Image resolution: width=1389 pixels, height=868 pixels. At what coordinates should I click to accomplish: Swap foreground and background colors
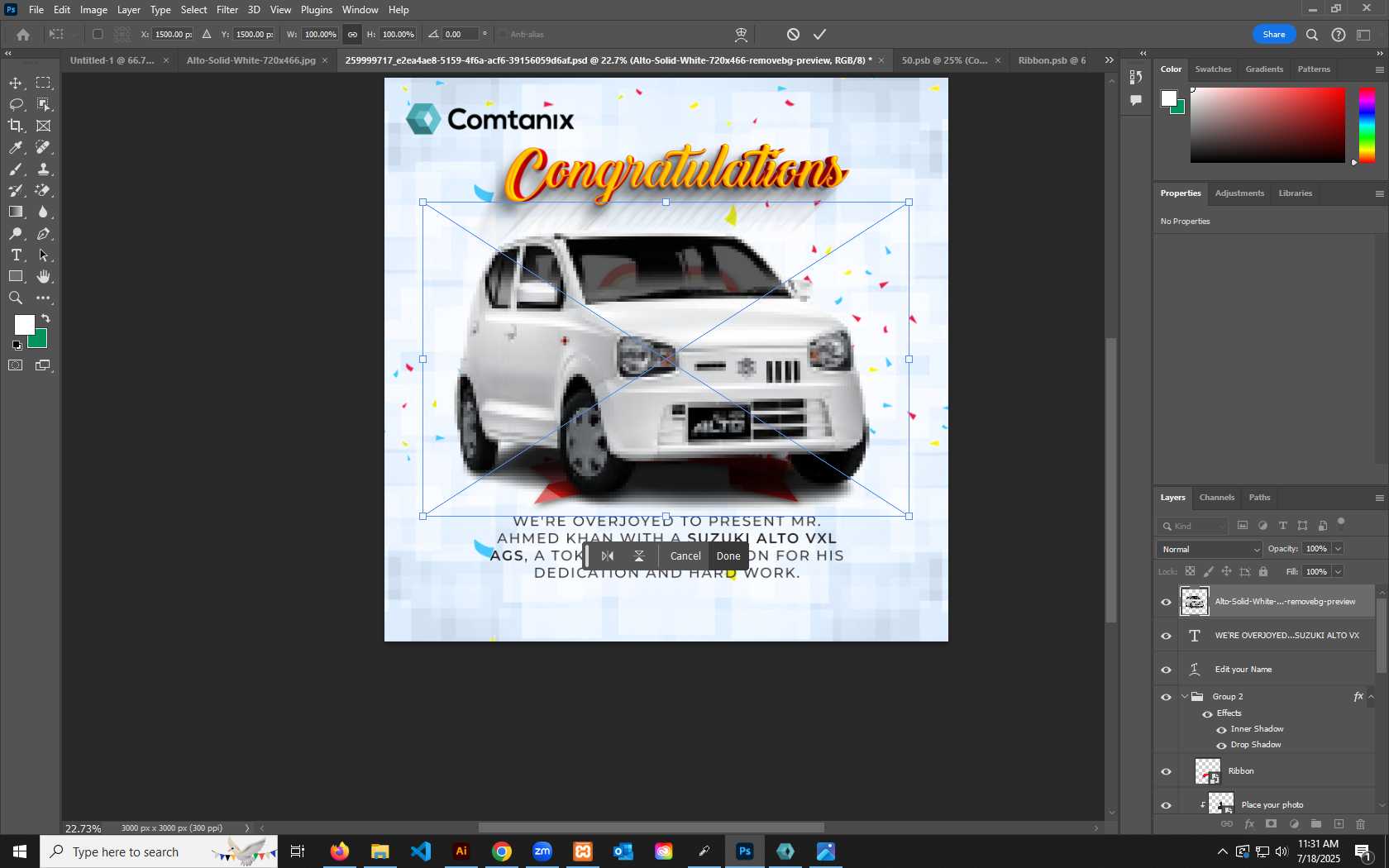pyautogui.click(x=45, y=318)
